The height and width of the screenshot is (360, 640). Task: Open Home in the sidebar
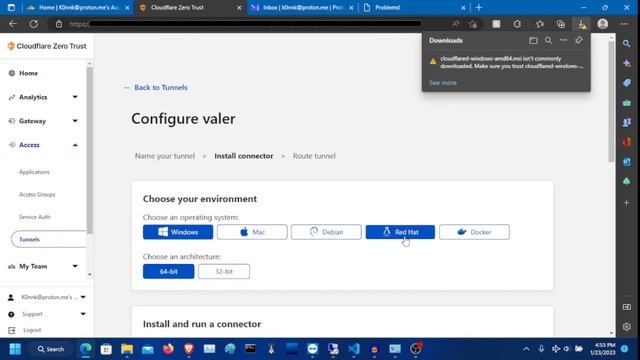coord(28,73)
